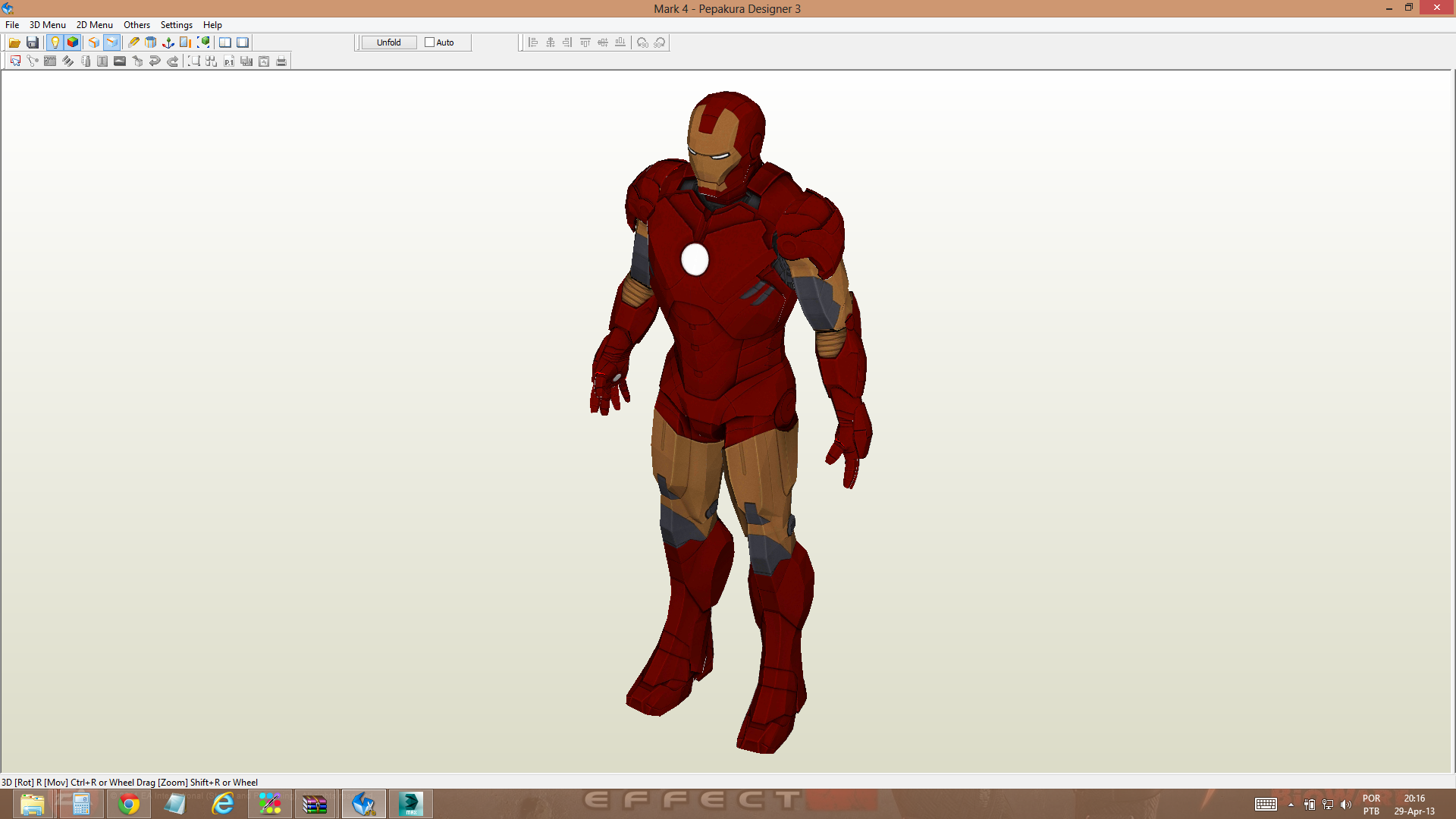The image size is (1456, 819).
Task: Toggle the orange-edged cube view mode
Action: point(94,42)
